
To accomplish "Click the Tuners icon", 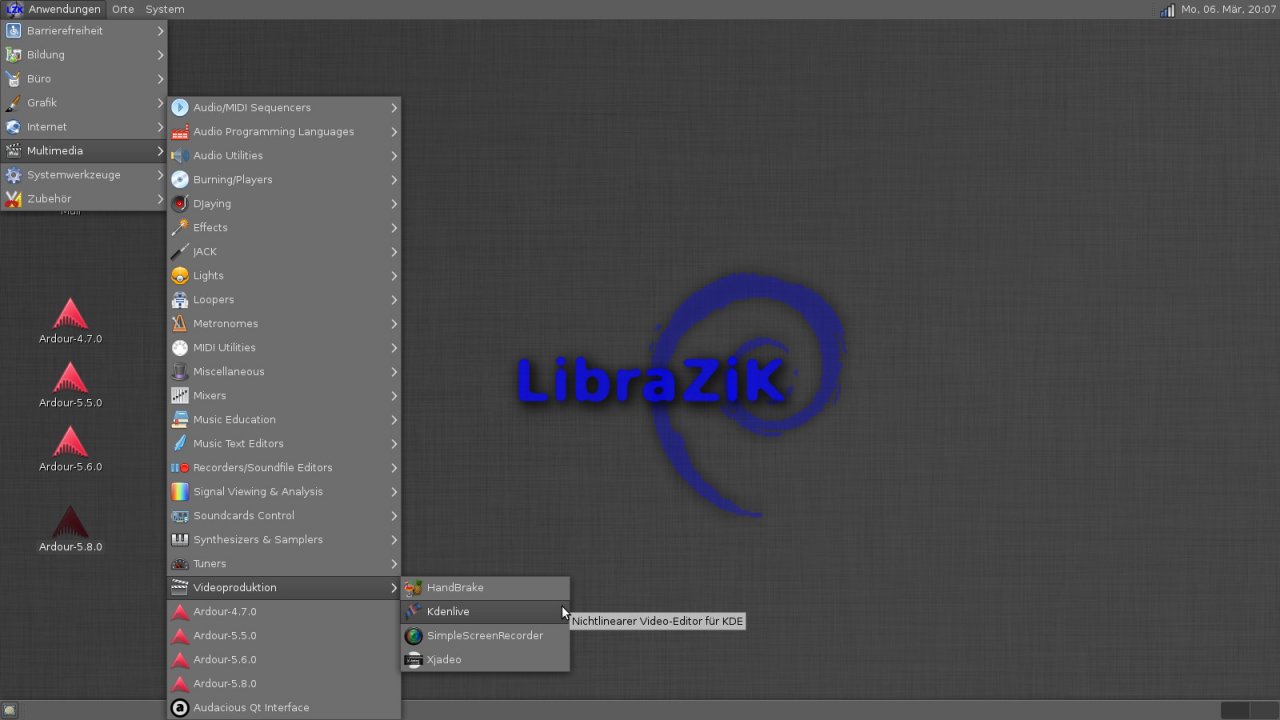I will 180,564.
